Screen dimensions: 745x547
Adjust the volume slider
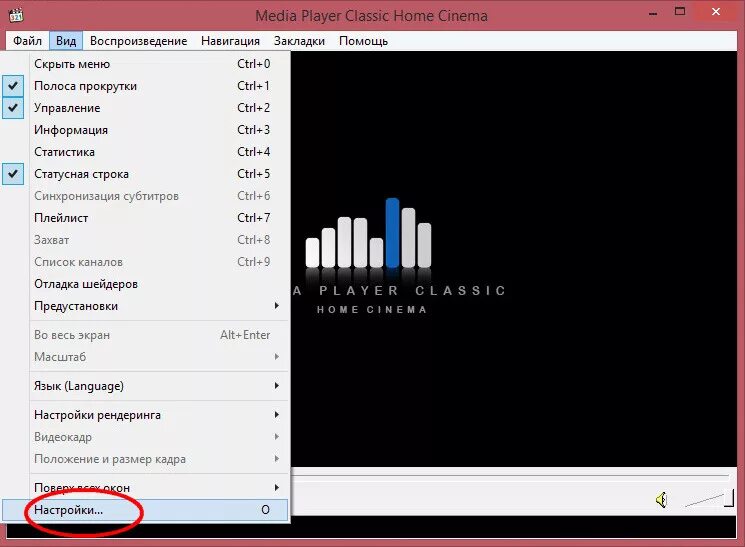tap(710, 499)
